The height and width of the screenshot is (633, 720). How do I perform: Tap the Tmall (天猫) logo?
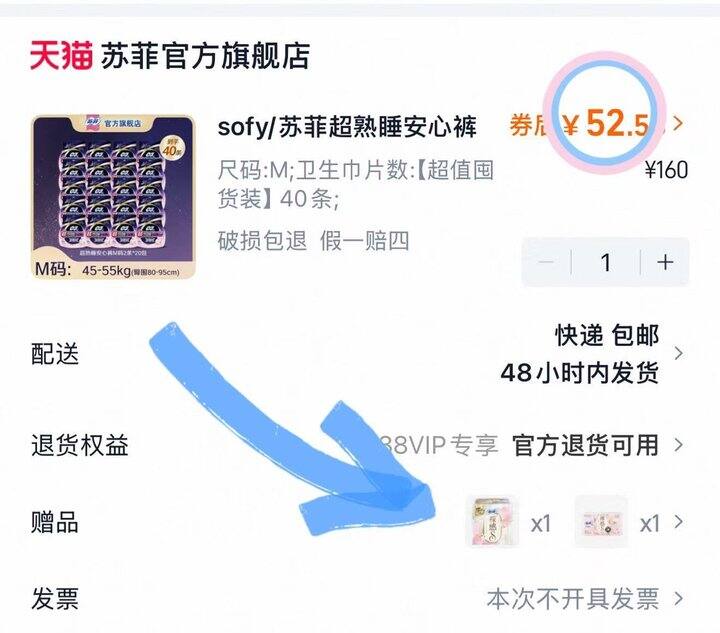click(62, 56)
